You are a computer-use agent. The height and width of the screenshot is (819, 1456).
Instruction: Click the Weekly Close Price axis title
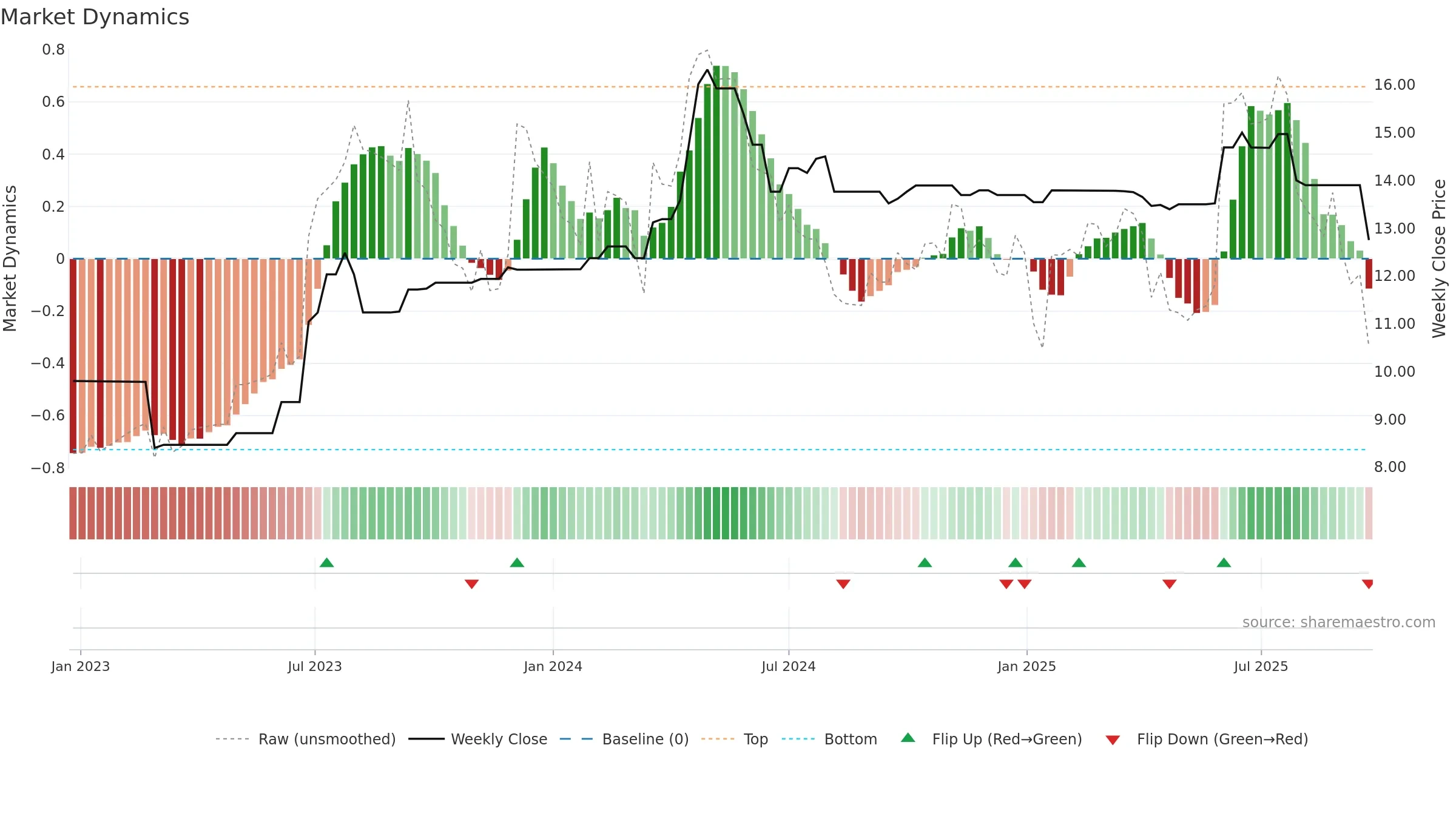pos(1439,258)
